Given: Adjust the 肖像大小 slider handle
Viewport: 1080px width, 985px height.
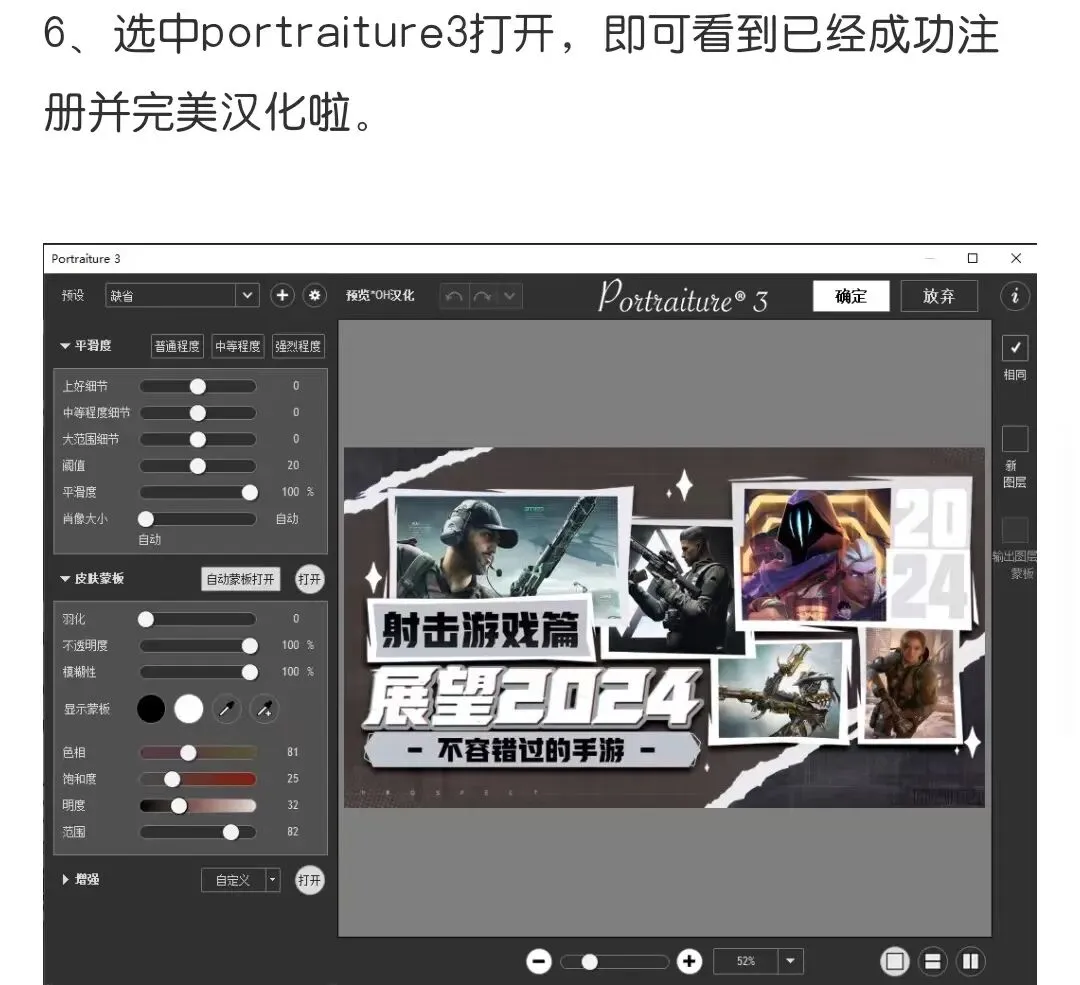Looking at the screenshot, I should (146, 519).
